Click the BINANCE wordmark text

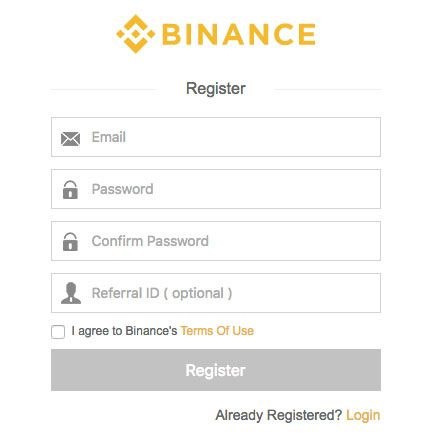pos(239,34)
